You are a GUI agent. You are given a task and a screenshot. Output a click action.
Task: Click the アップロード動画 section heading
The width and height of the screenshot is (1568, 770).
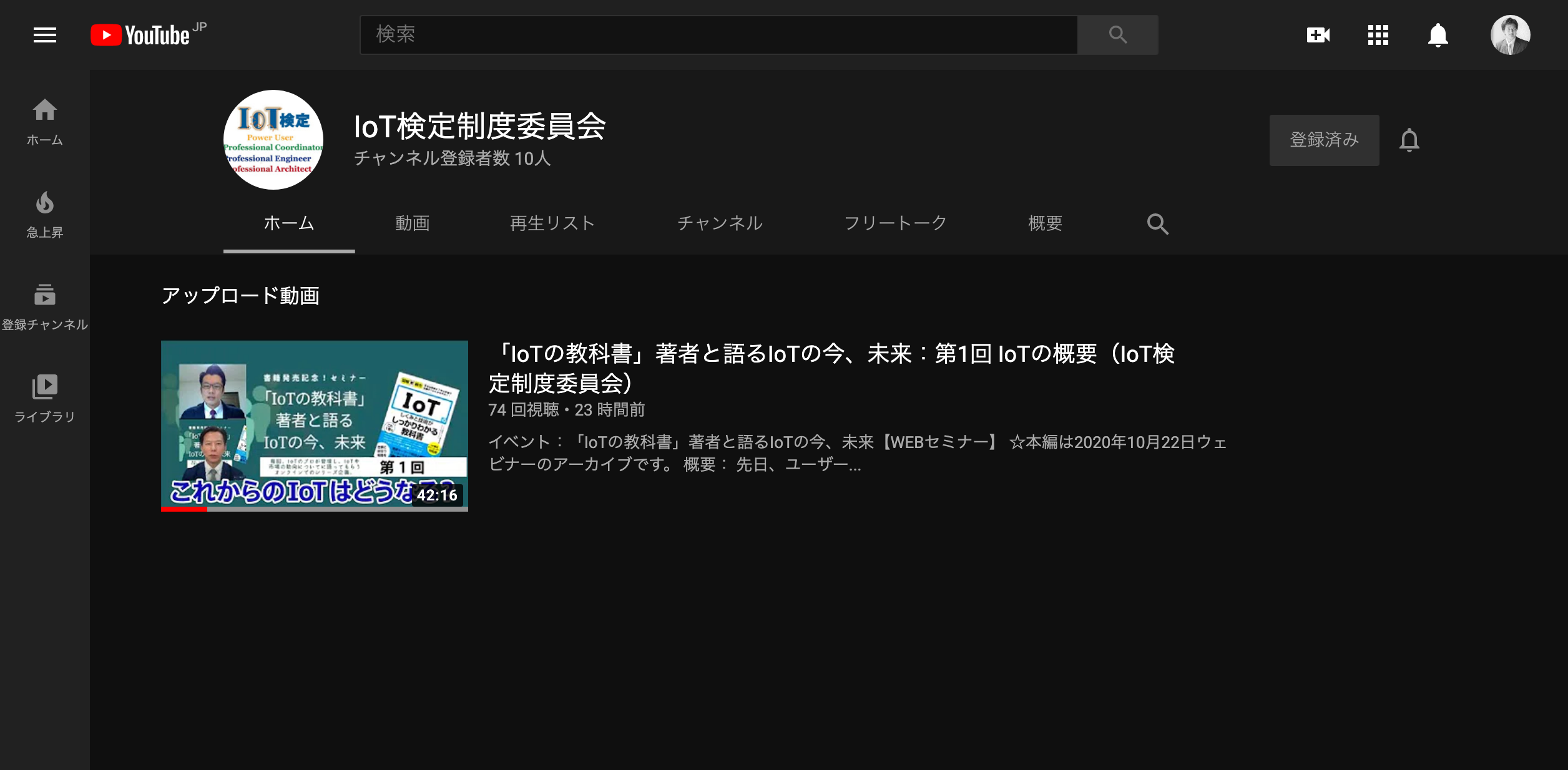coord(240,296)
